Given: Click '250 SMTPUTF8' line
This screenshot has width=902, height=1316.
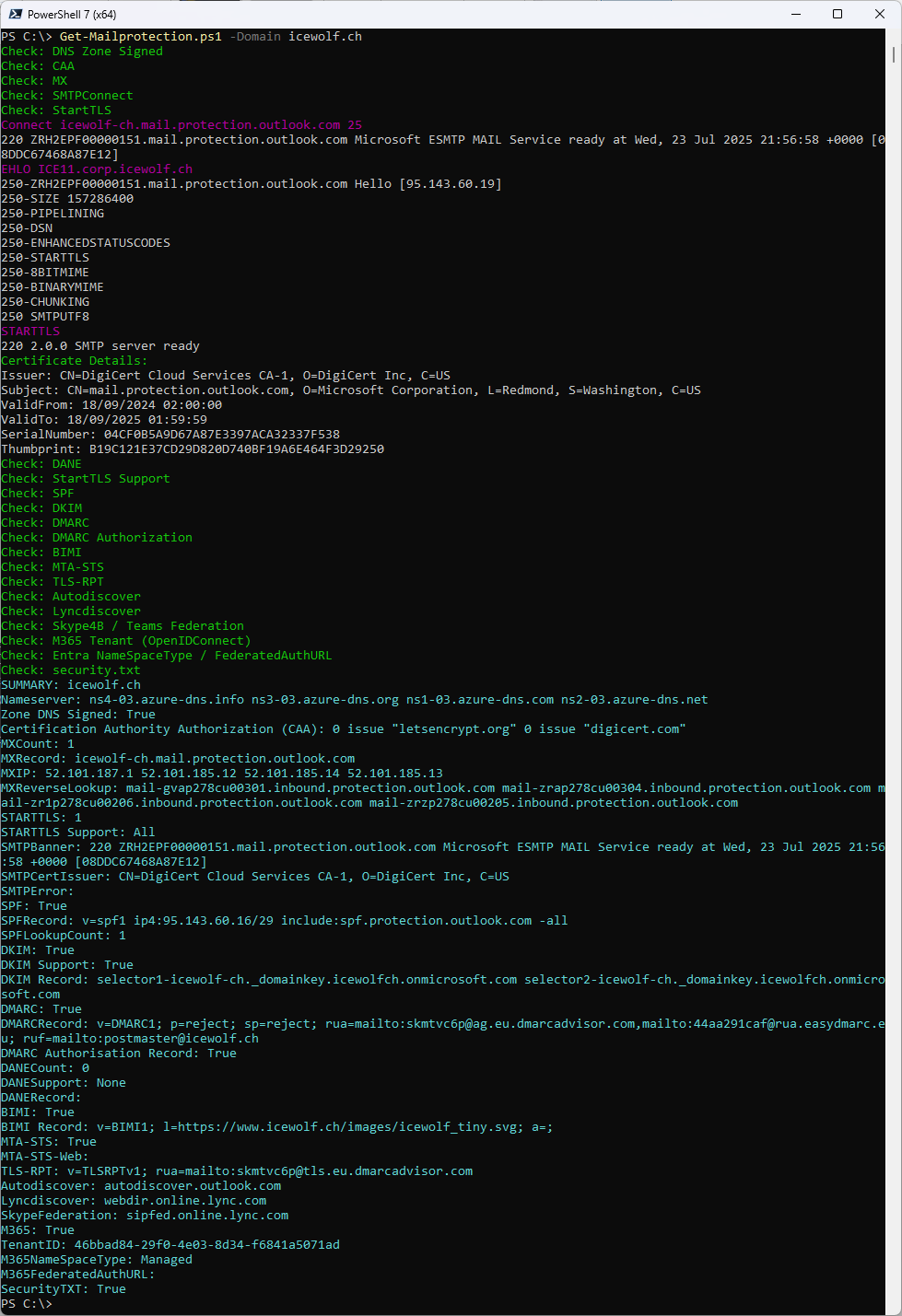Looking at the screenshot, I should pyautogui.click(x=45, y=317).
